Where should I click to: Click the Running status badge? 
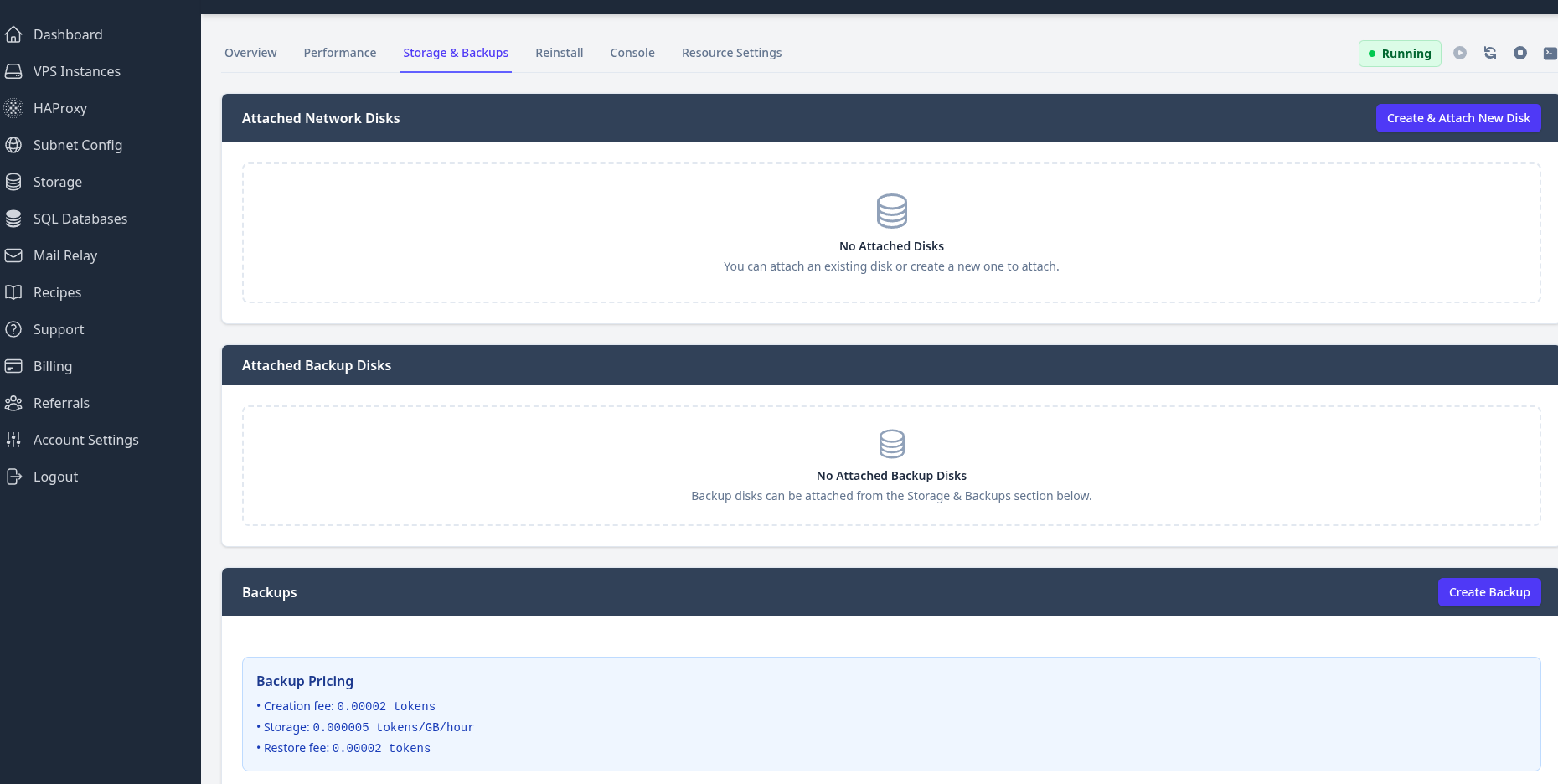[1399, 54]
